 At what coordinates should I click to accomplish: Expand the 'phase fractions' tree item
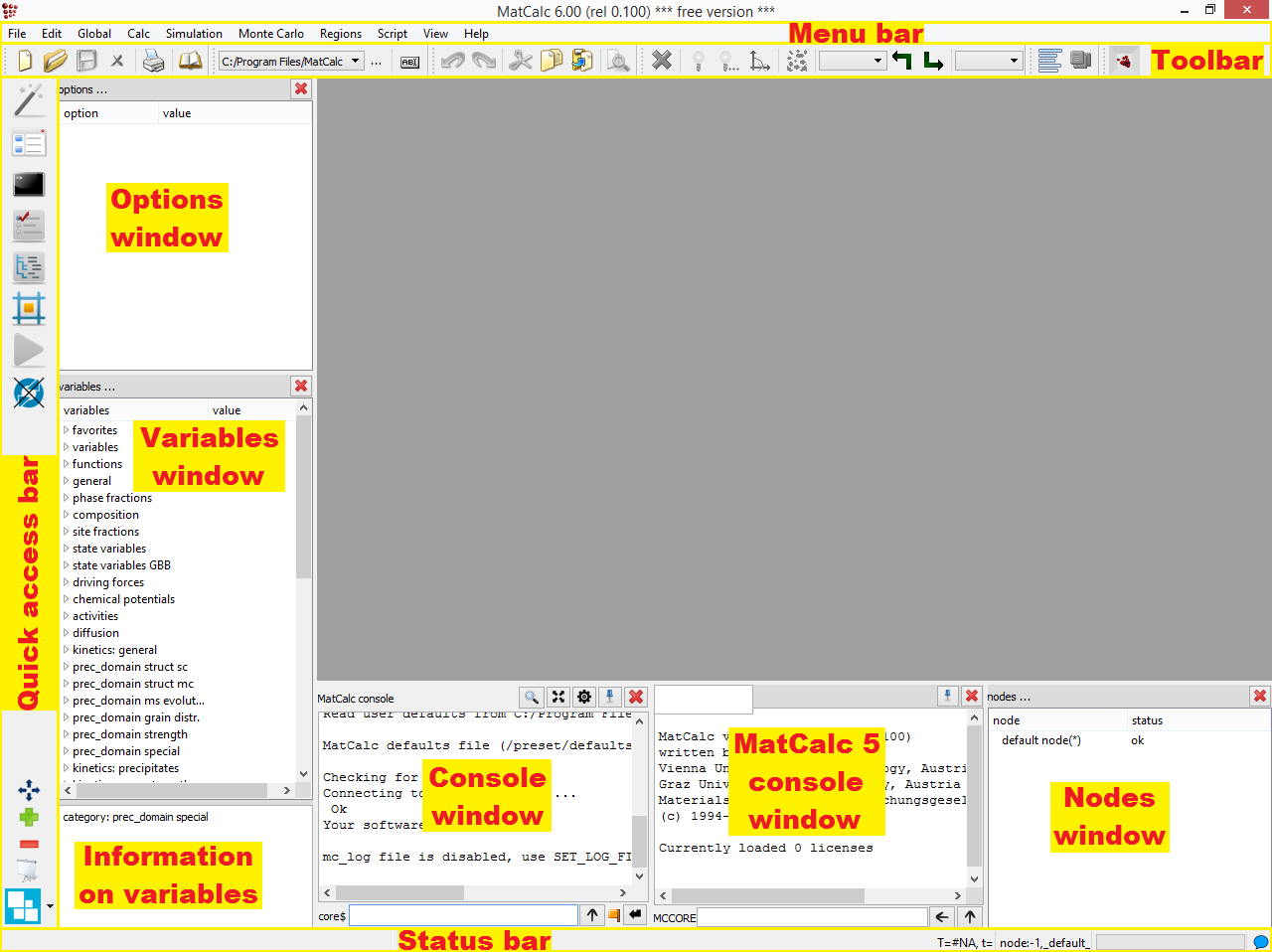pos(66,498)
